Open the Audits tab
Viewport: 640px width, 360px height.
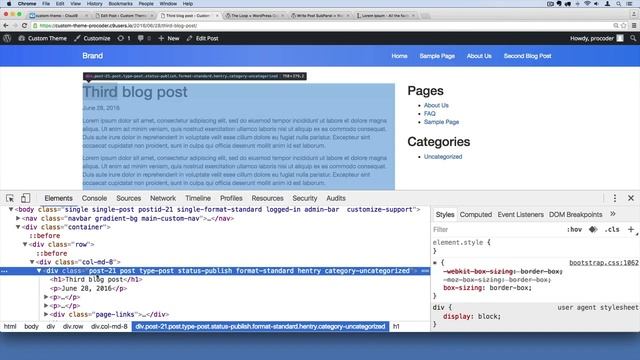point(336,198)
